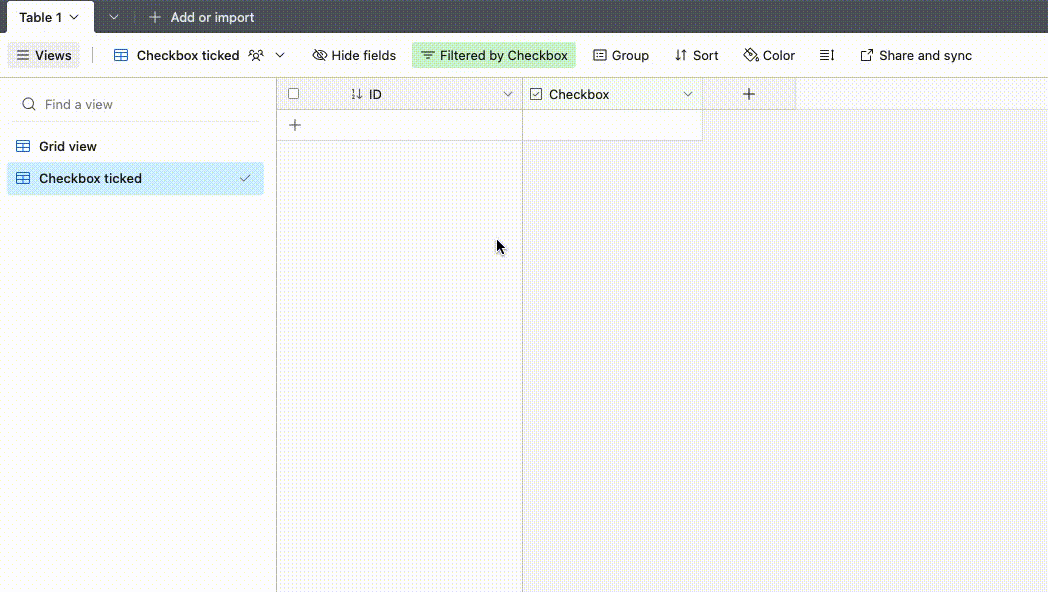Open the Filtered by Checkbox filter
The height and width of the screenshot is (592, 1048).
tap(493, 55)
